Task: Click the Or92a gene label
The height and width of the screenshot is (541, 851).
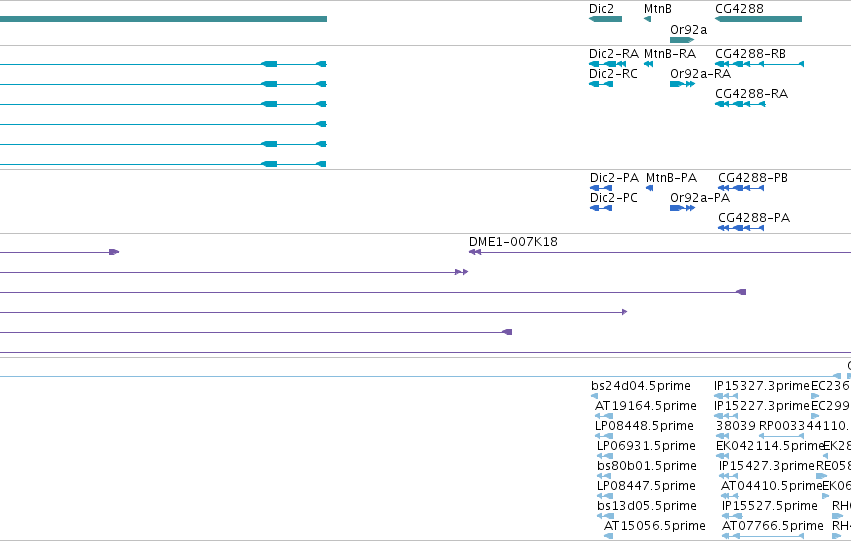Action: click(689, 30)
